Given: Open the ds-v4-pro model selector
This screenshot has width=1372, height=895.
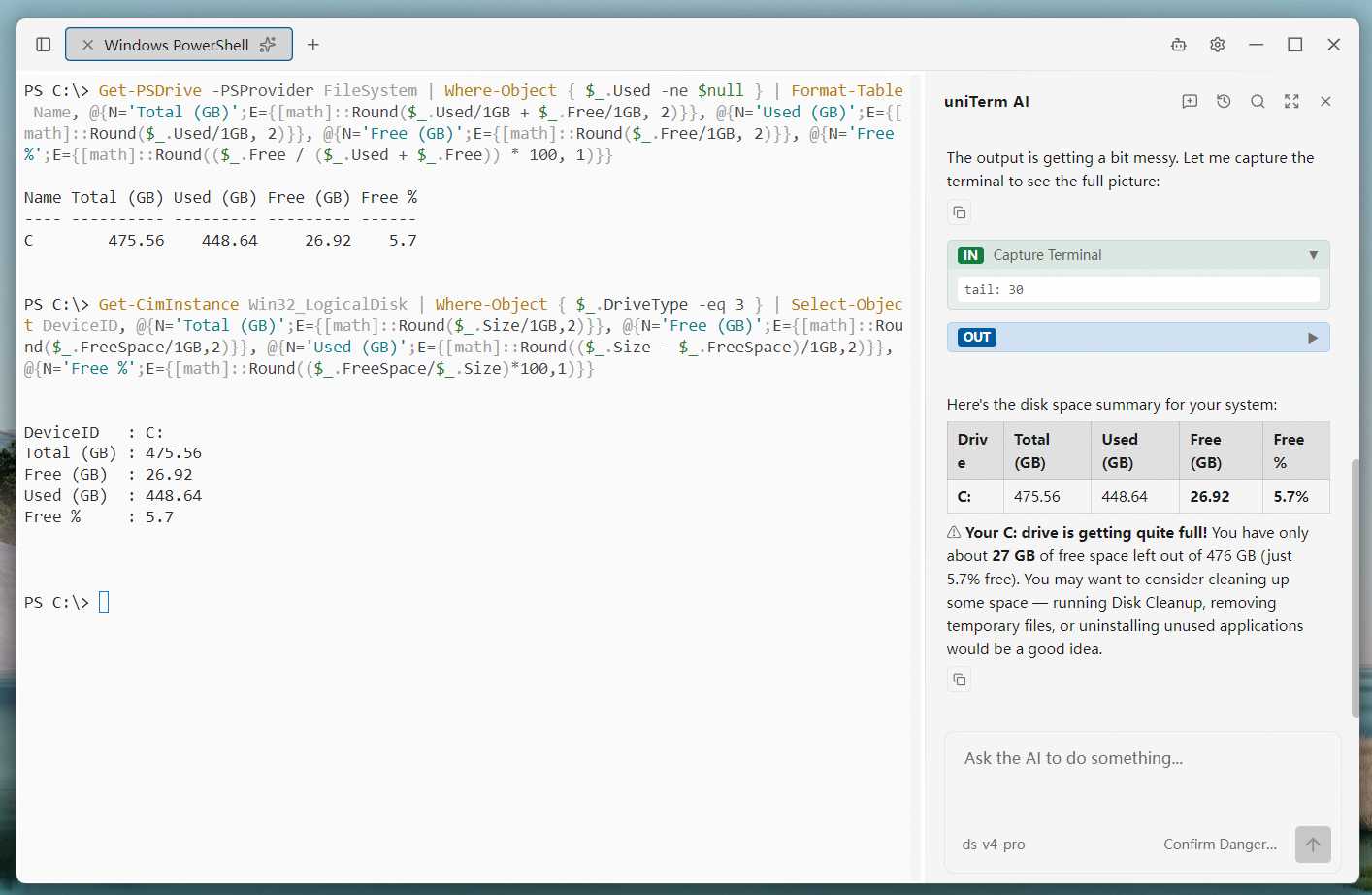Looking at the screenshot, I should click(x=993, y=845).
